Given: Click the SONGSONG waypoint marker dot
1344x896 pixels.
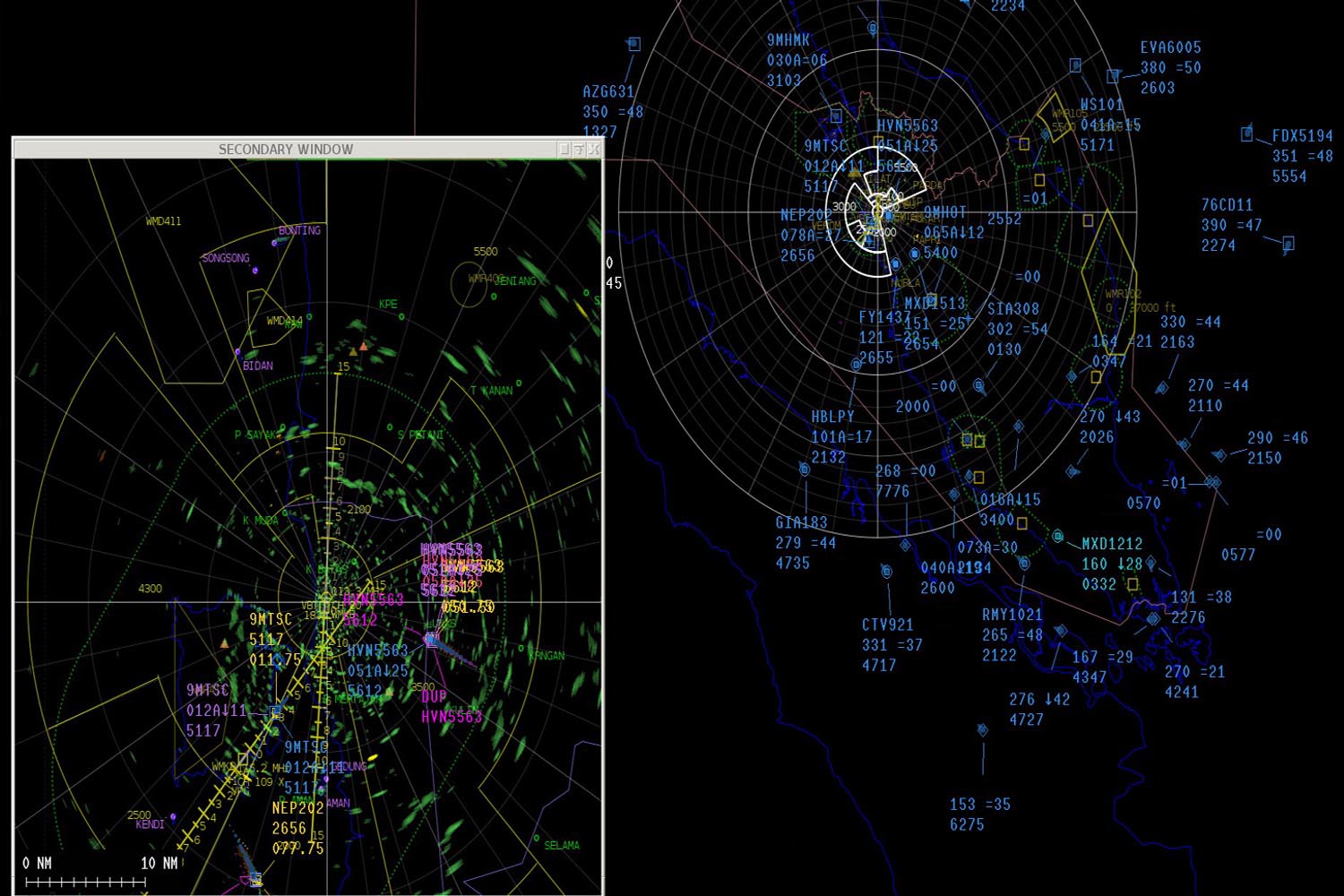Looking at the screenshot, I should coord(255,269).
